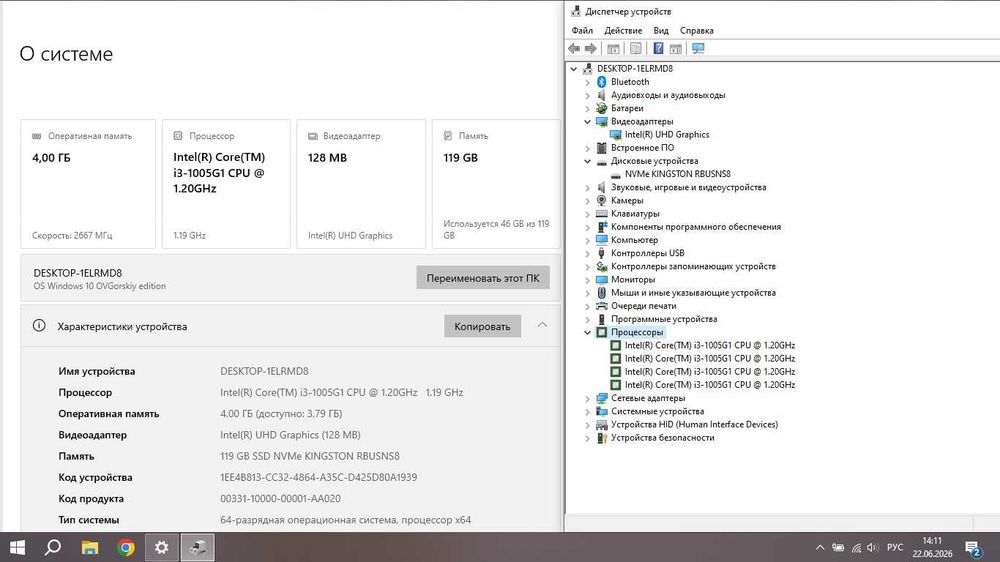Open the notification center with 2 notifications
The height and width of the screenshot is (562, 1000).
[x=973, y=547]
